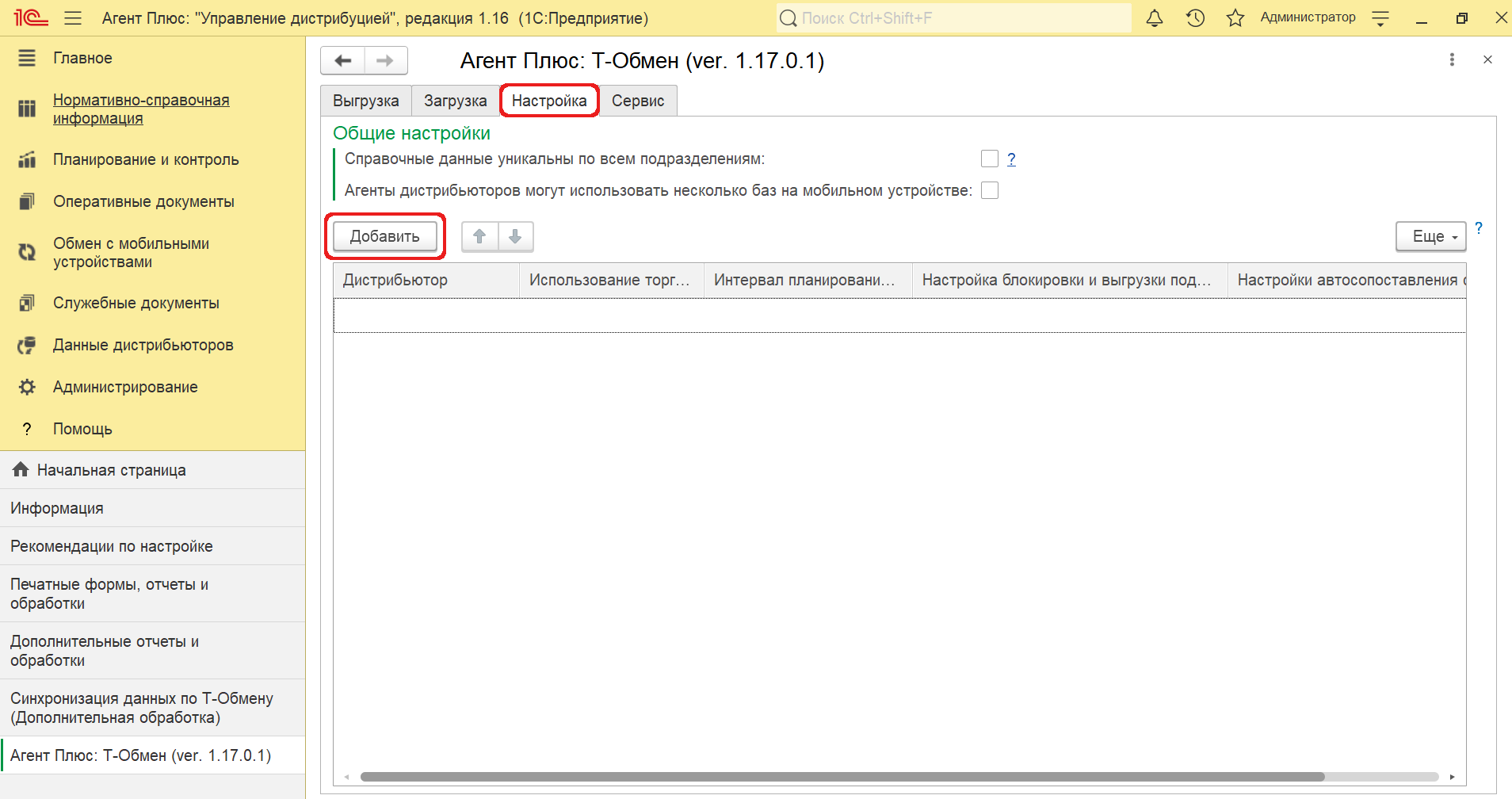Open Обмен с мобильными устройствами section
The height and width of the screenshot is (799, 1512).
[131, 252]
